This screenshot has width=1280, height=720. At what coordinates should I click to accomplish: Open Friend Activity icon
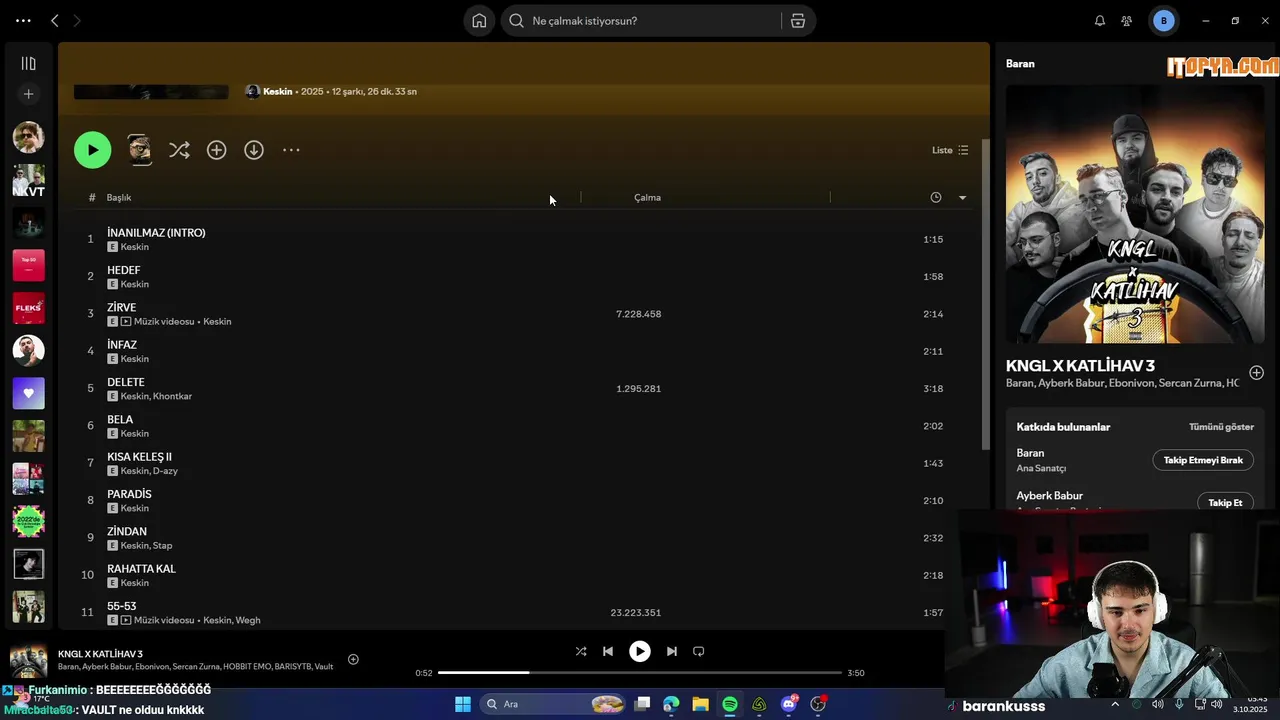tap(1127, 20)
